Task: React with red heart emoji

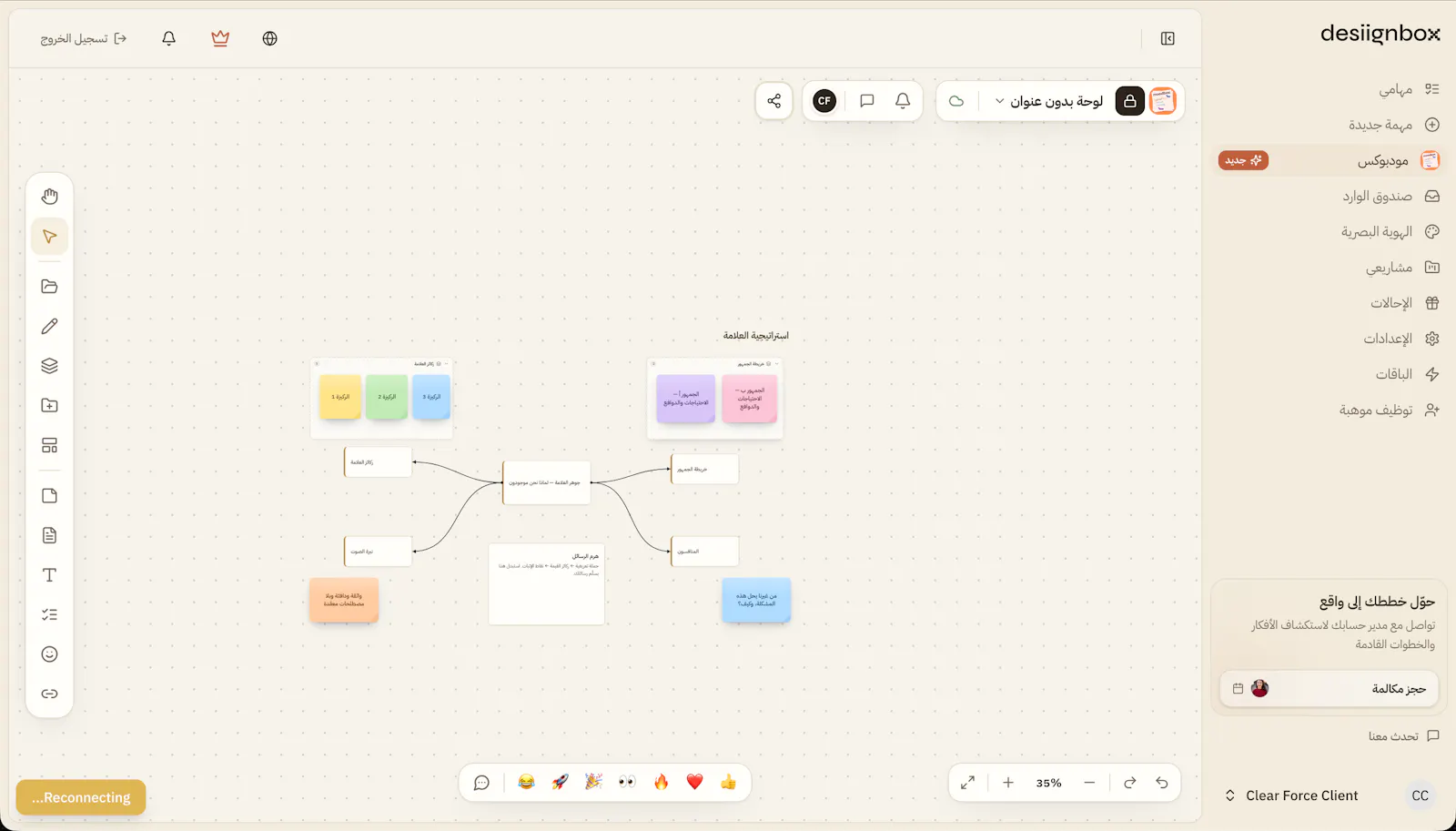Action: [694, 783]
